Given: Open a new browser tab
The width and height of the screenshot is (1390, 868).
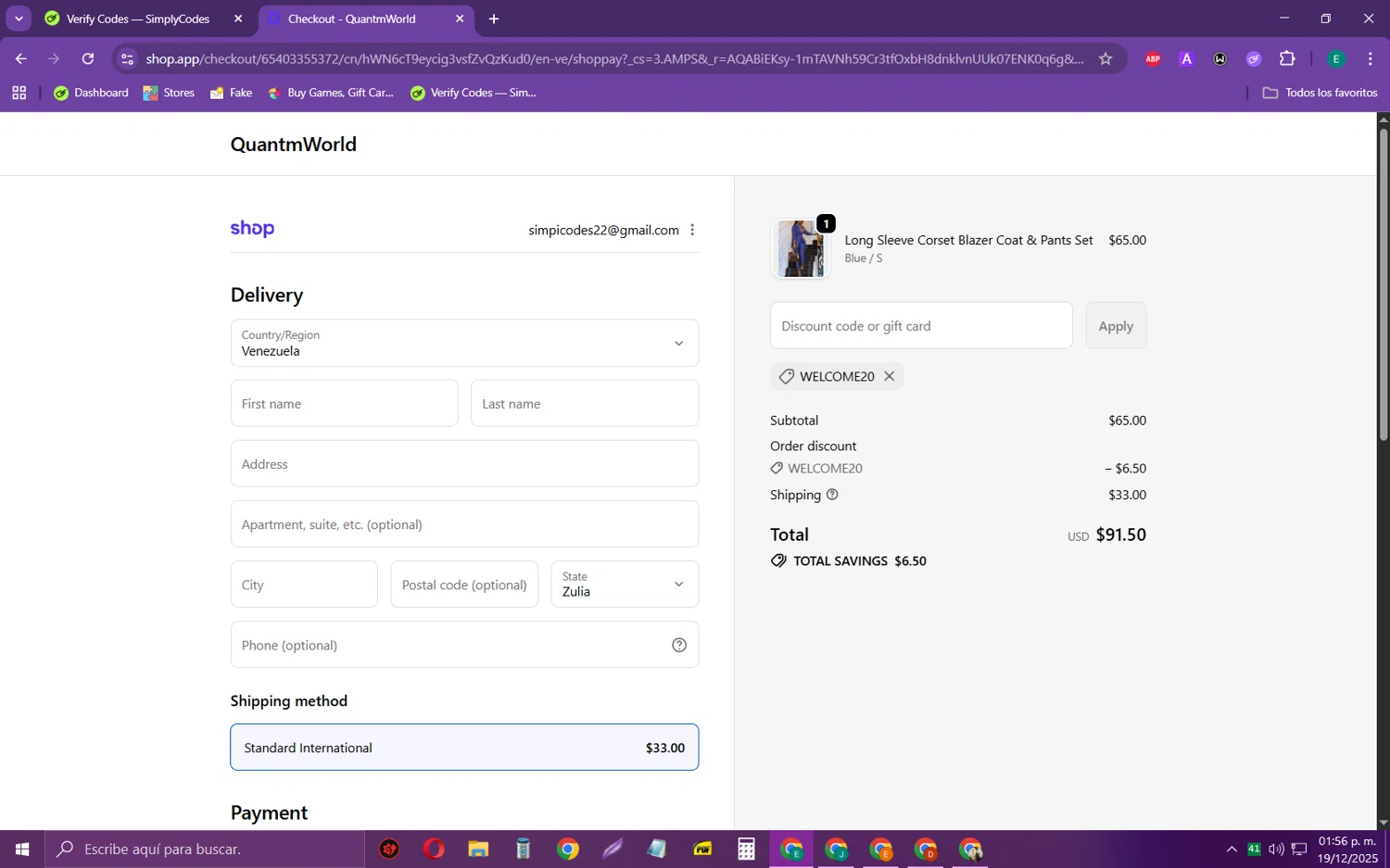Looking at the screenshot, I should 494,19.
